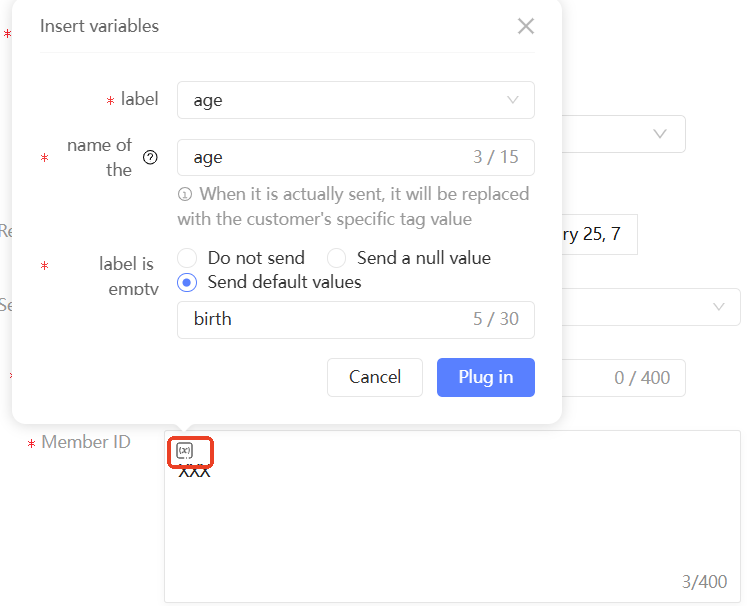Select the Send a null value option
This screenshot has height=606, width=747.
pos(337,258)
